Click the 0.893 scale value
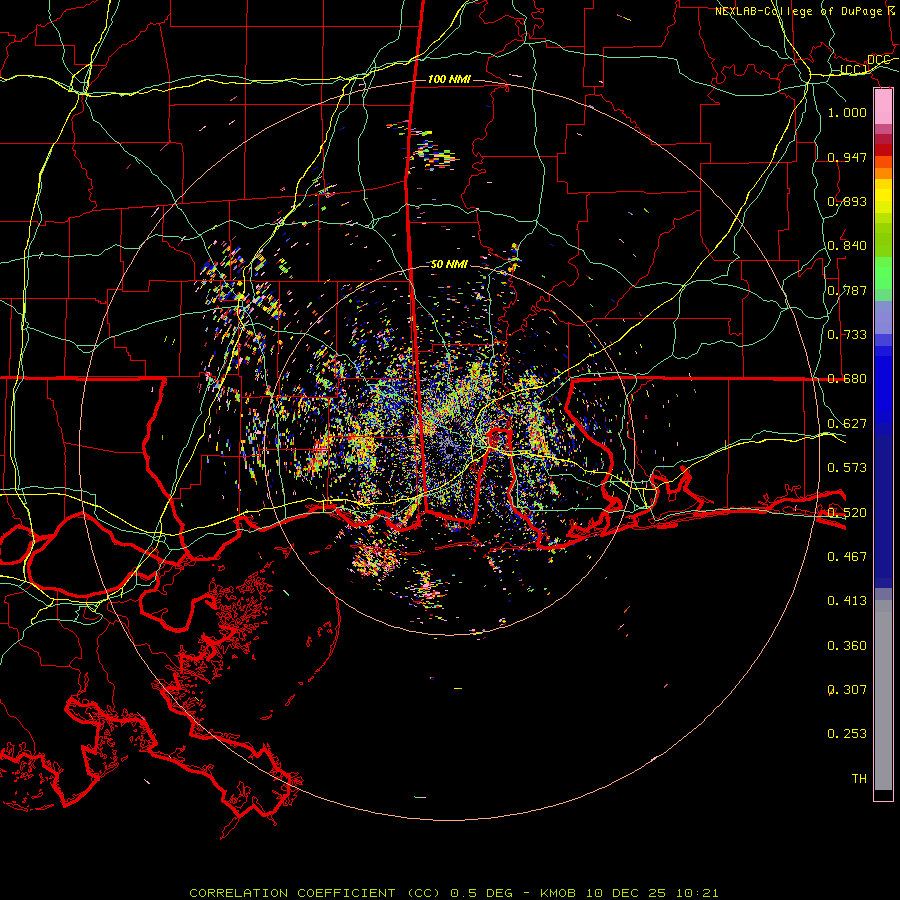Viewport: 900px width, 900px height. (847, 201)
